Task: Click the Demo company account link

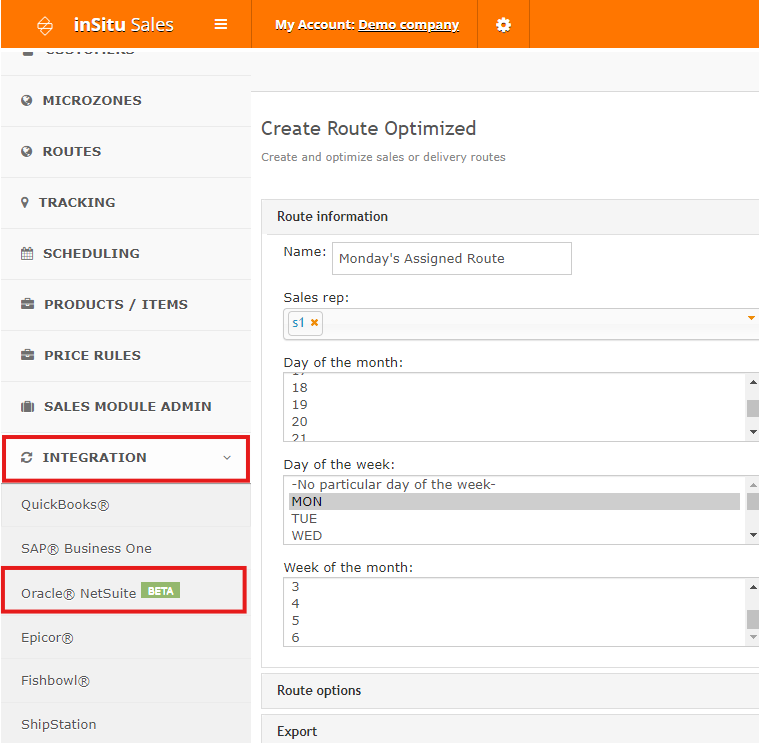Action: pyautogui.click(x=409, y=25)
